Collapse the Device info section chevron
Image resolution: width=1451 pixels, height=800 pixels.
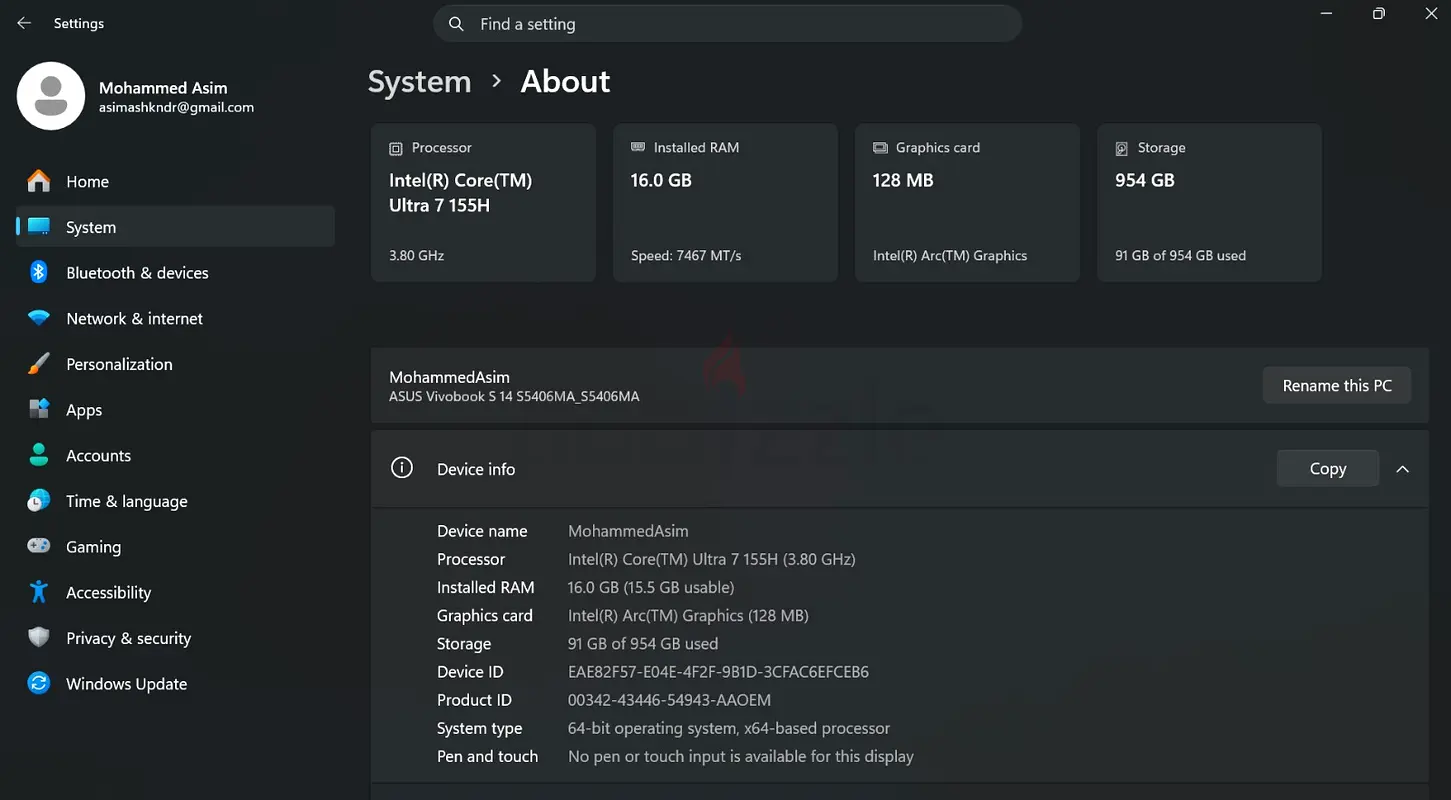(1403, 469)
